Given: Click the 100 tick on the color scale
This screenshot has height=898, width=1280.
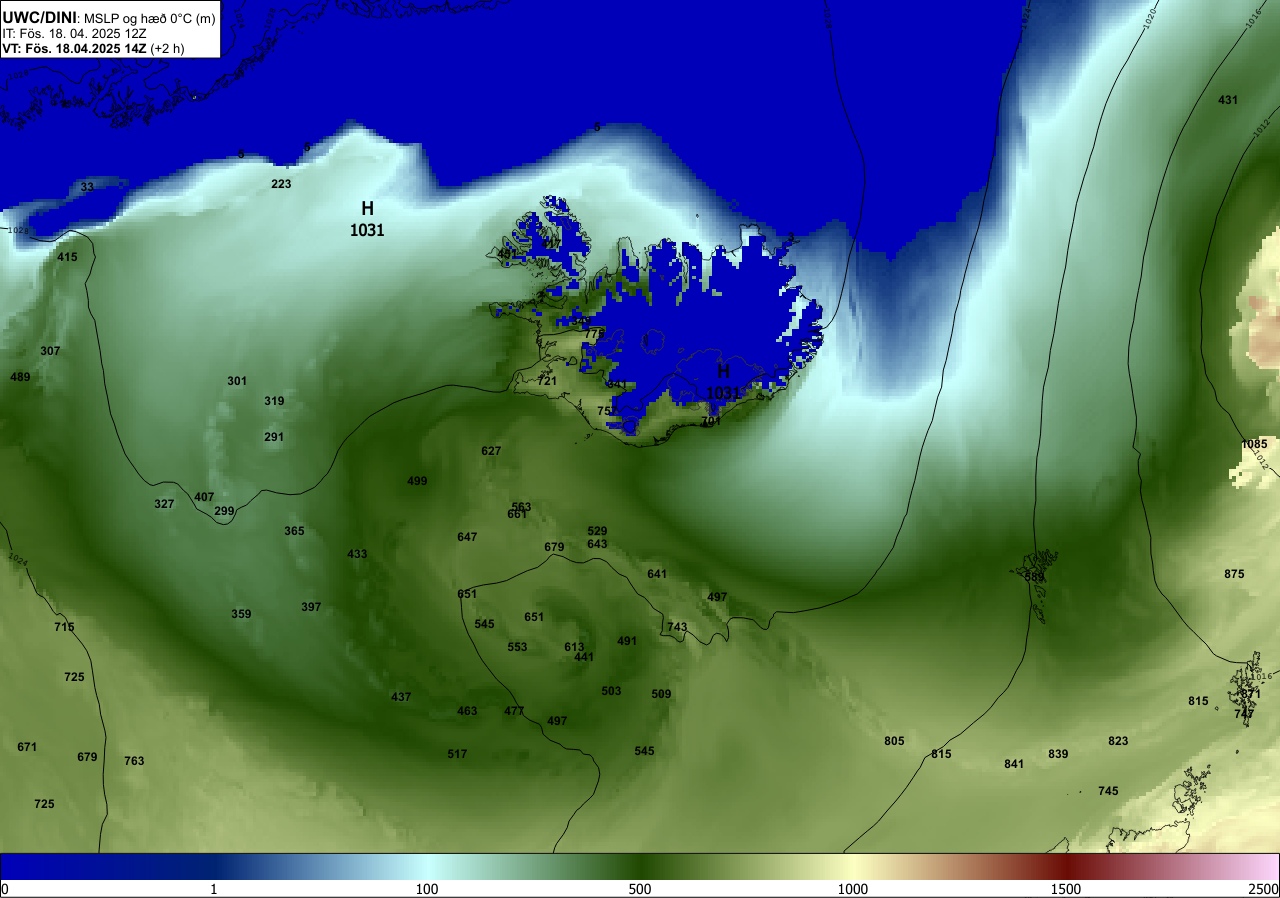Looking at the screenshot, I should pos(427,889).
